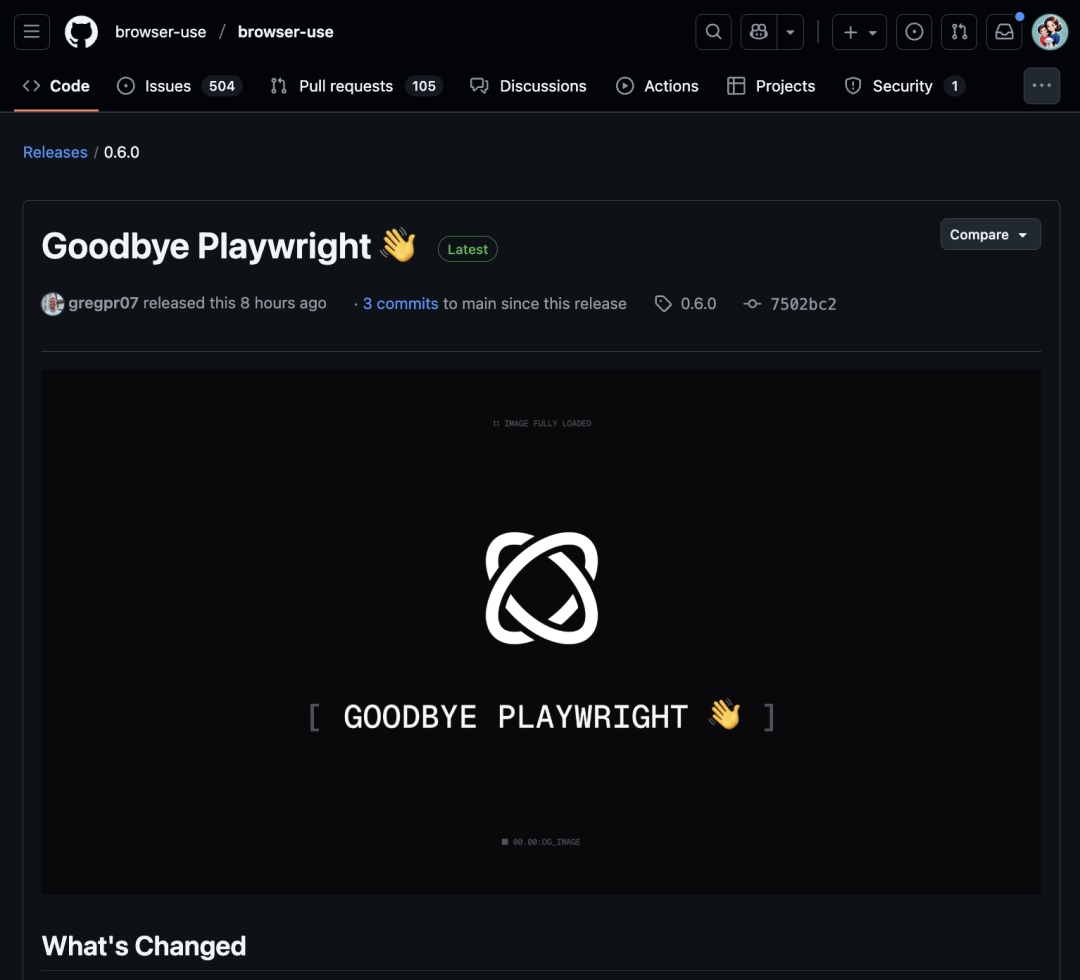Image resolution: width=1080 pixels, height=980 pixels.
Task: Expand the three-dot more tabs menu
Action: click(1041, 85)
